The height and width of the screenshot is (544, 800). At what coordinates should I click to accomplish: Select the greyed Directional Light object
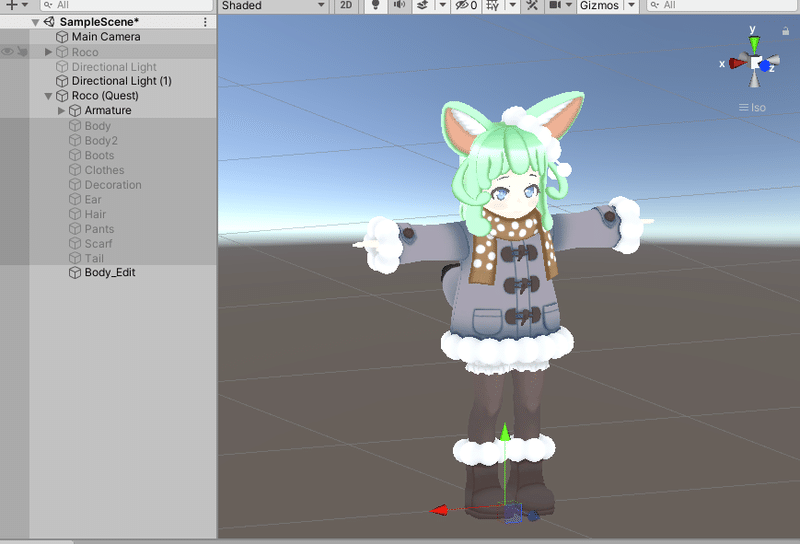point(114,67)
